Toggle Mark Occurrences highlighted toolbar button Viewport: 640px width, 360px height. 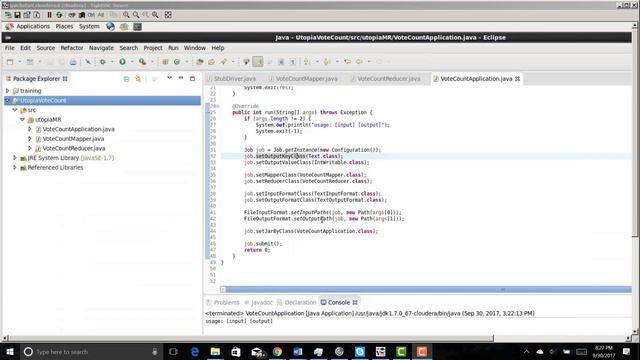click(258, 62)
